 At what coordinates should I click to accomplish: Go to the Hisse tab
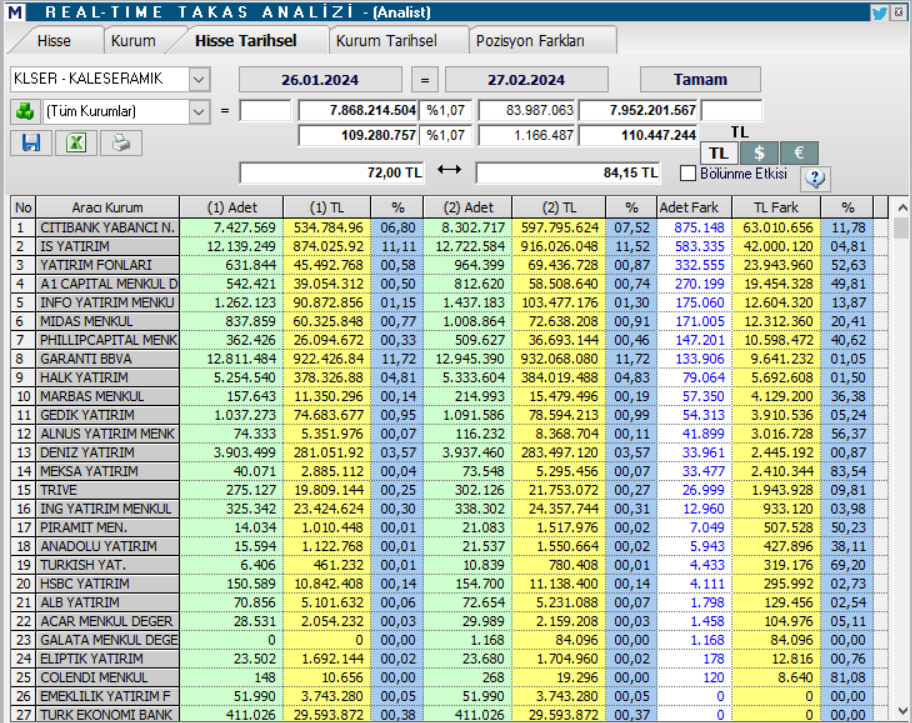[x=54, y=41]
